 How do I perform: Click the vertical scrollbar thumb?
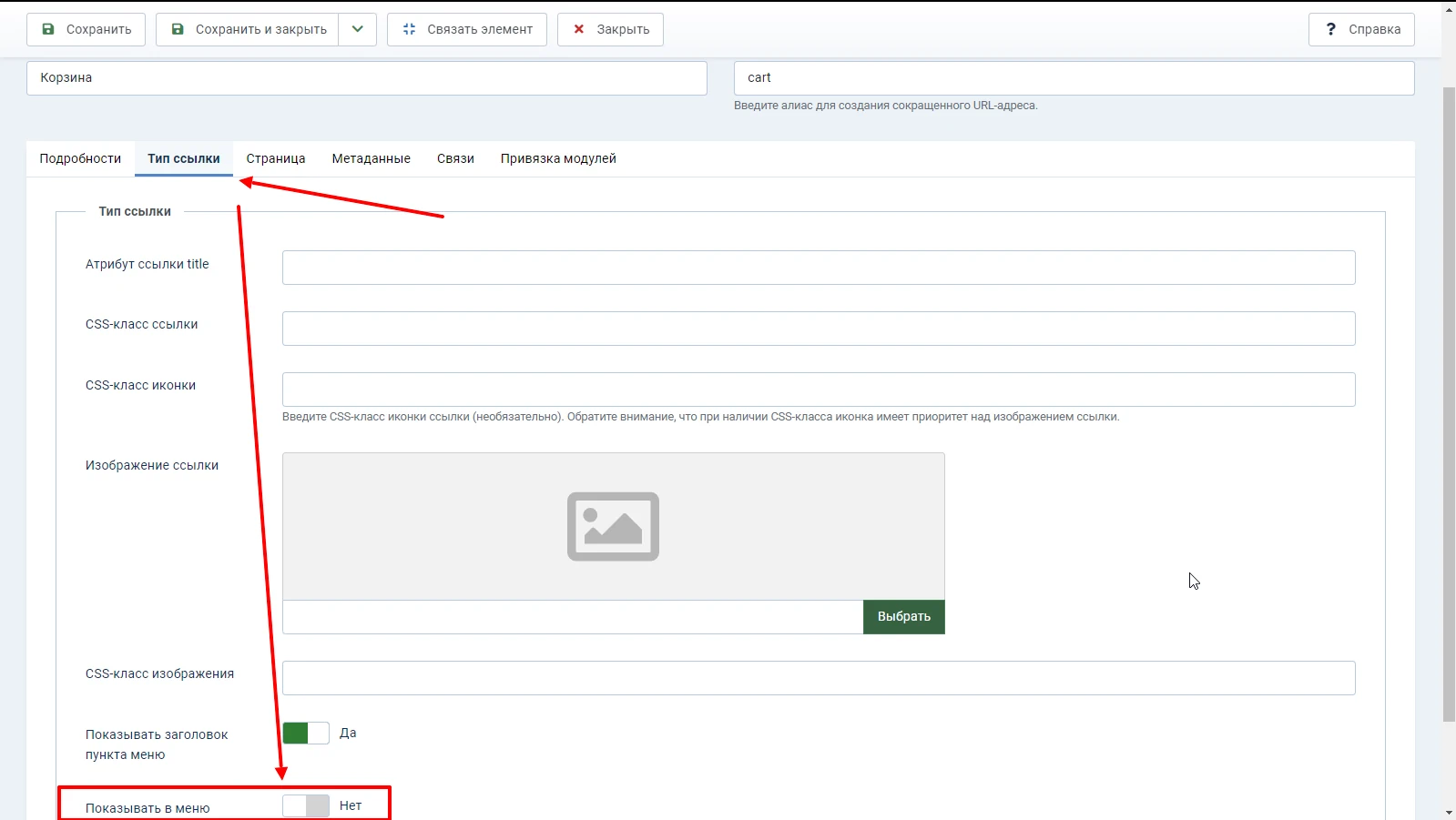pos(1449,404)
